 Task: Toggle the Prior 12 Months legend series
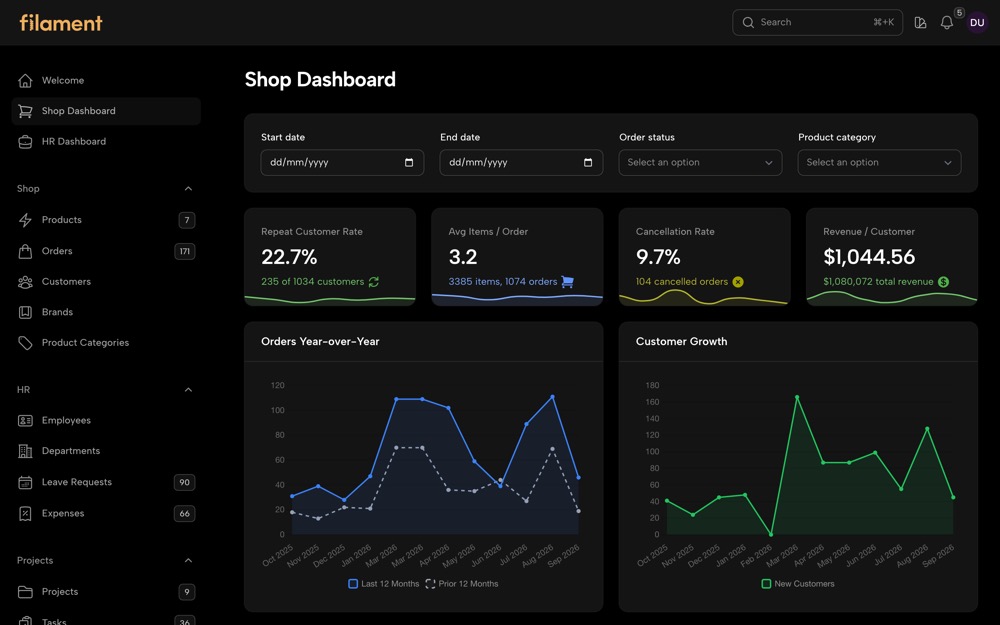point(461,584)
